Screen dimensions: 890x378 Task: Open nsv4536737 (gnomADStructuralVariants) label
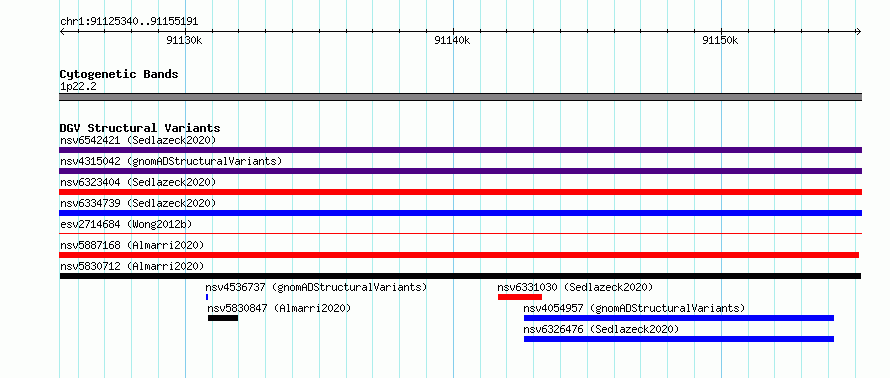tap(316, 287)
